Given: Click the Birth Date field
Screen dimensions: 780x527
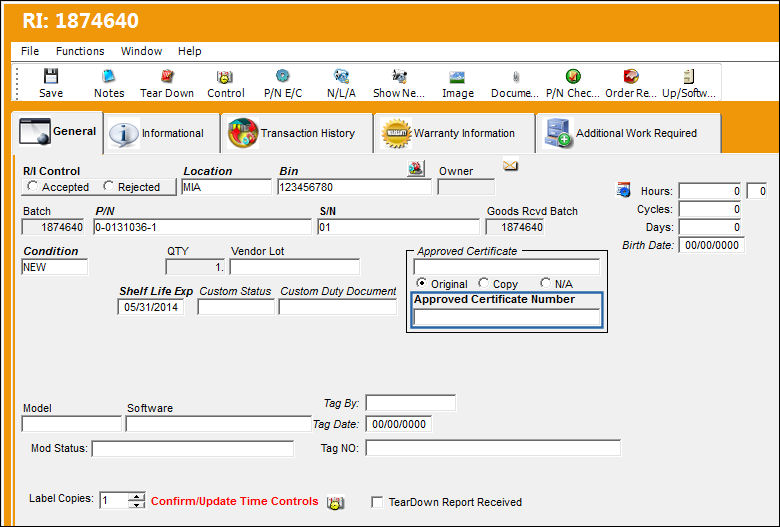Looking at the screenshot, I should [712, 245].
